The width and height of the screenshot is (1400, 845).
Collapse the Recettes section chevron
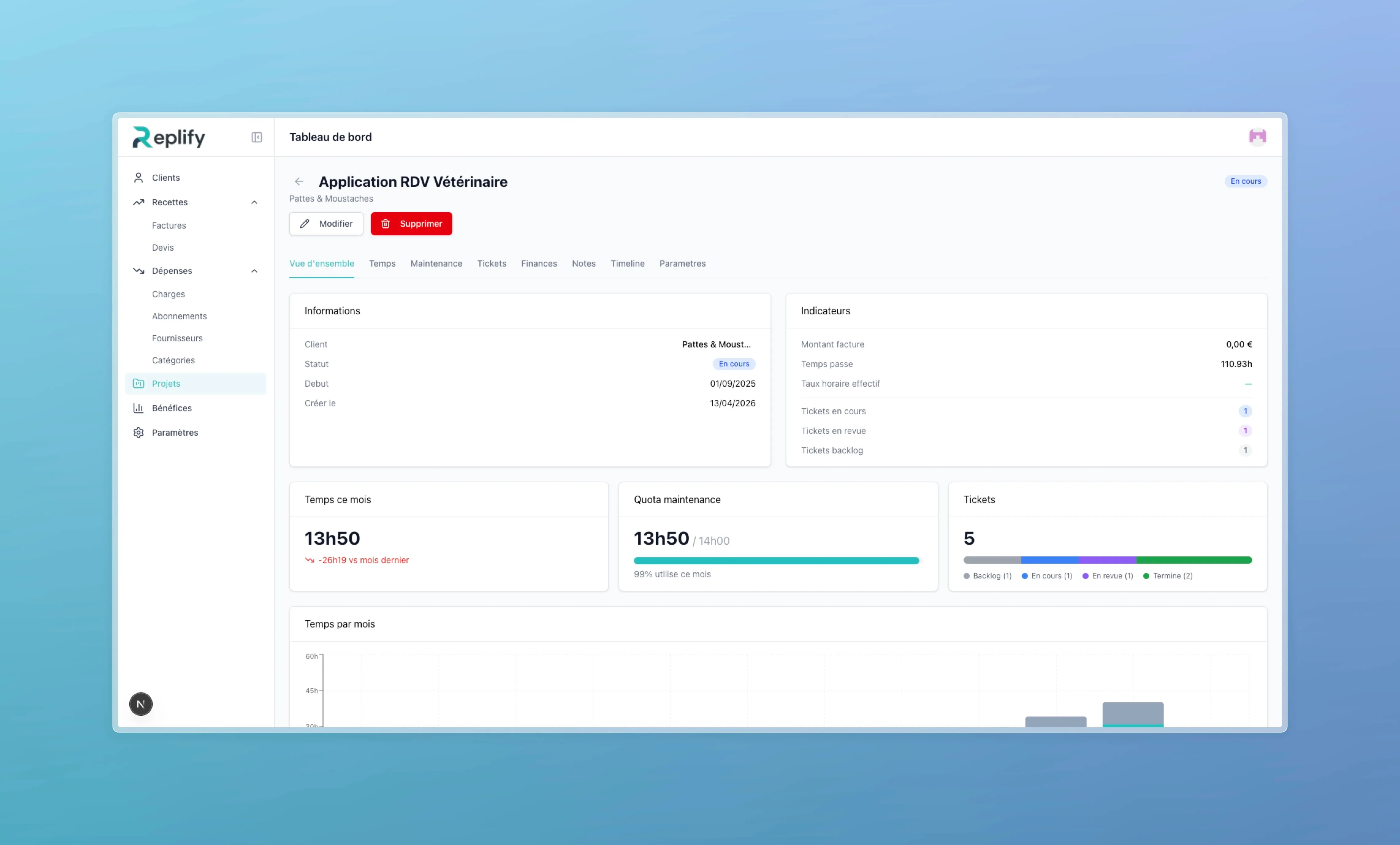254,202
